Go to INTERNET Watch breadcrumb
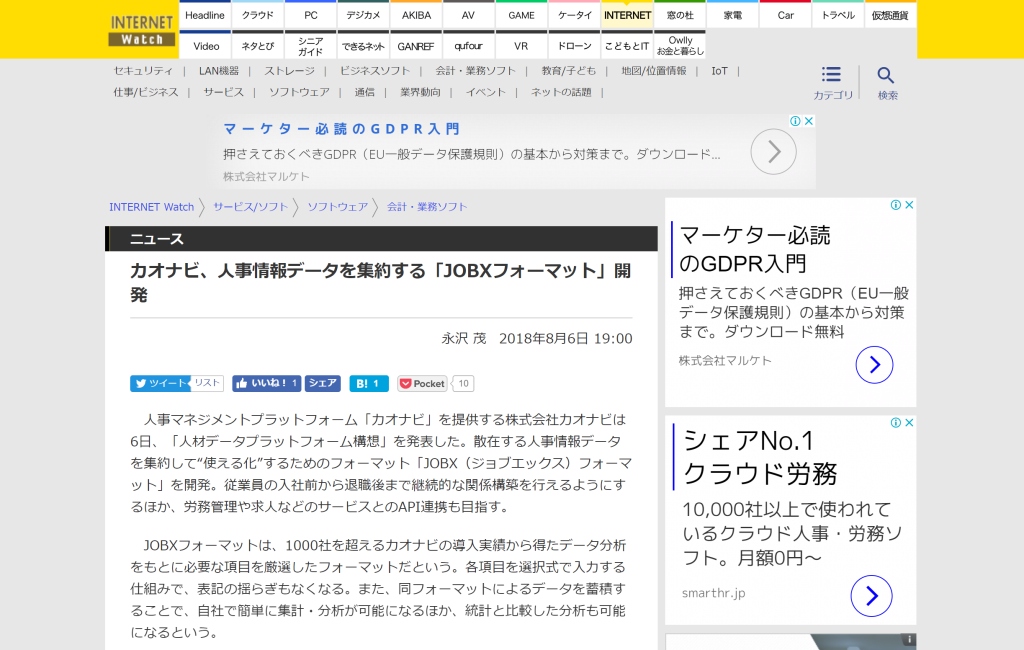Screen dimensions: 1024x650 coord(152,206)
